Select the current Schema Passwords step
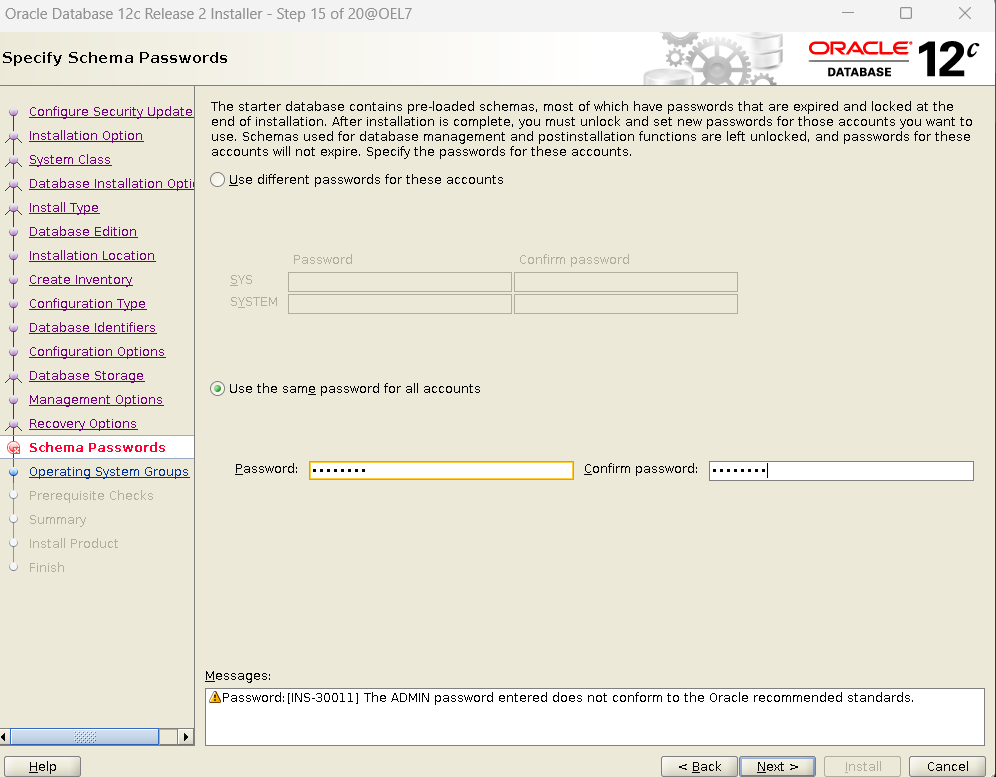 [x=97, y=448]
